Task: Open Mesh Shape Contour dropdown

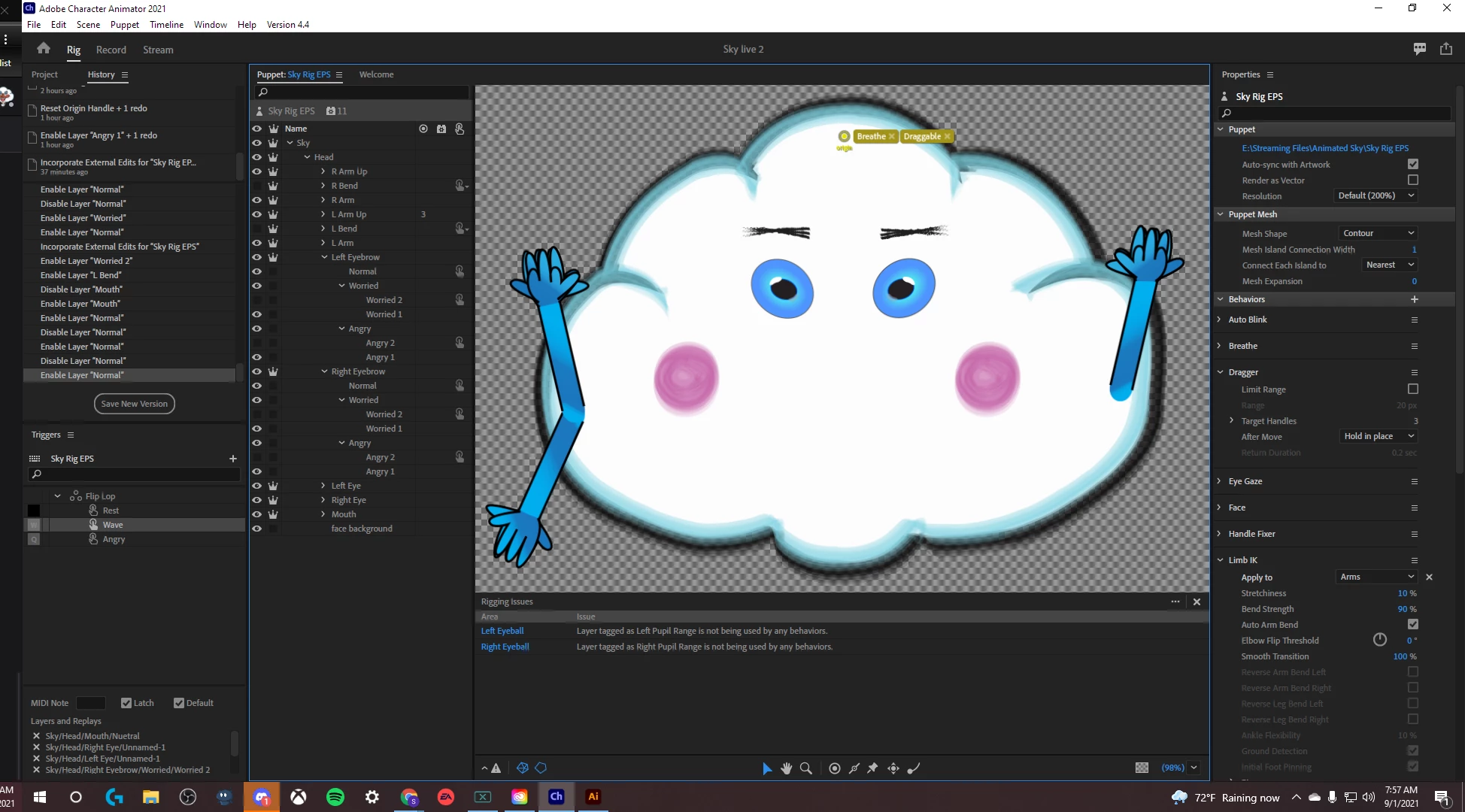Action: coord(1378,233)
